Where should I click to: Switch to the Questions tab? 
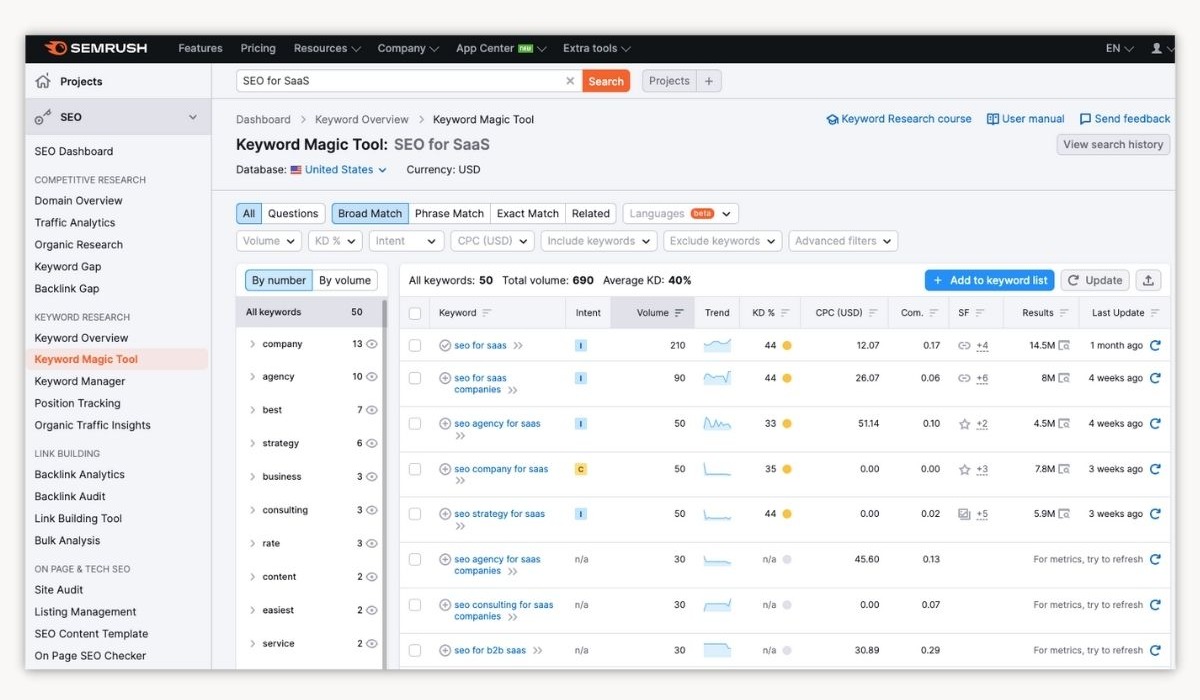[x=293, y=213]
